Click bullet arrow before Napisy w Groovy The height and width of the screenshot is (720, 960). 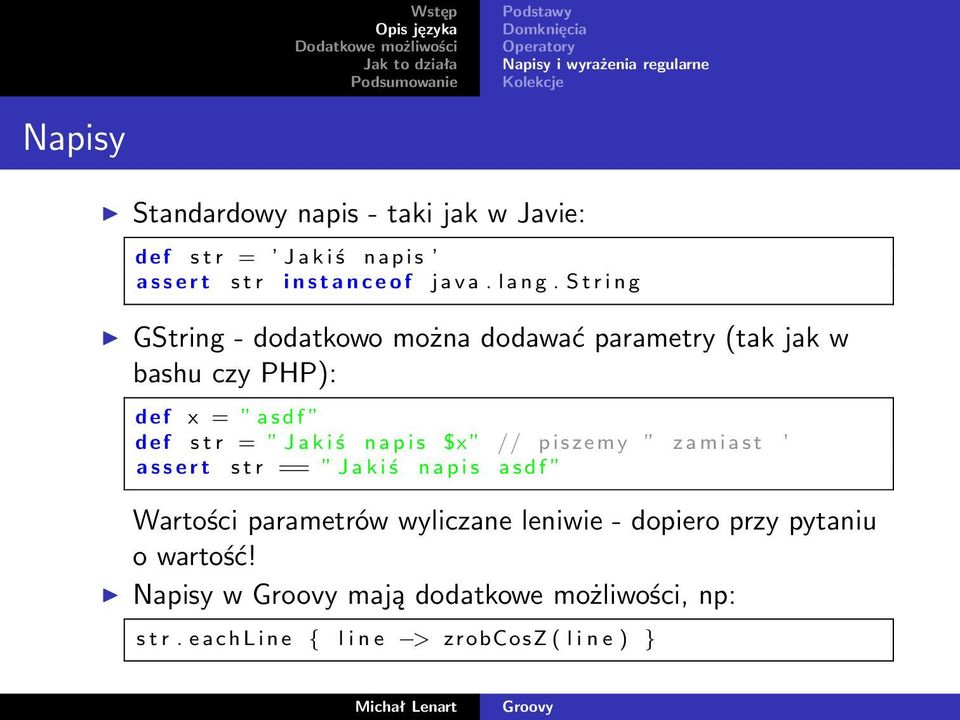(x=110, y=594)
